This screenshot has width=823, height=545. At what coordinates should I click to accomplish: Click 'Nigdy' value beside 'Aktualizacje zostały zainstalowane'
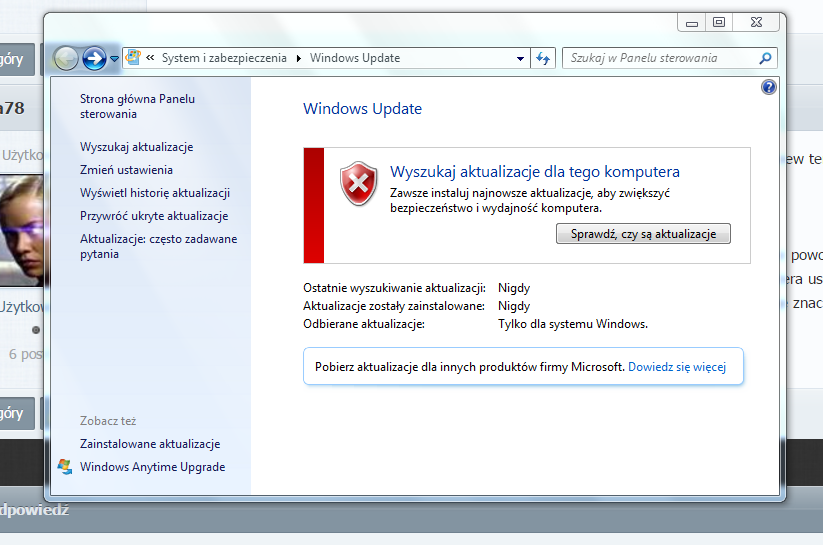(x=514, y=306)
